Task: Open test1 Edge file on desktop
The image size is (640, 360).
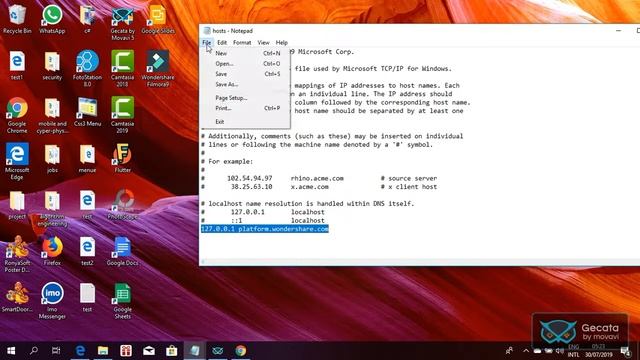Action: click(x=17, y=65)
